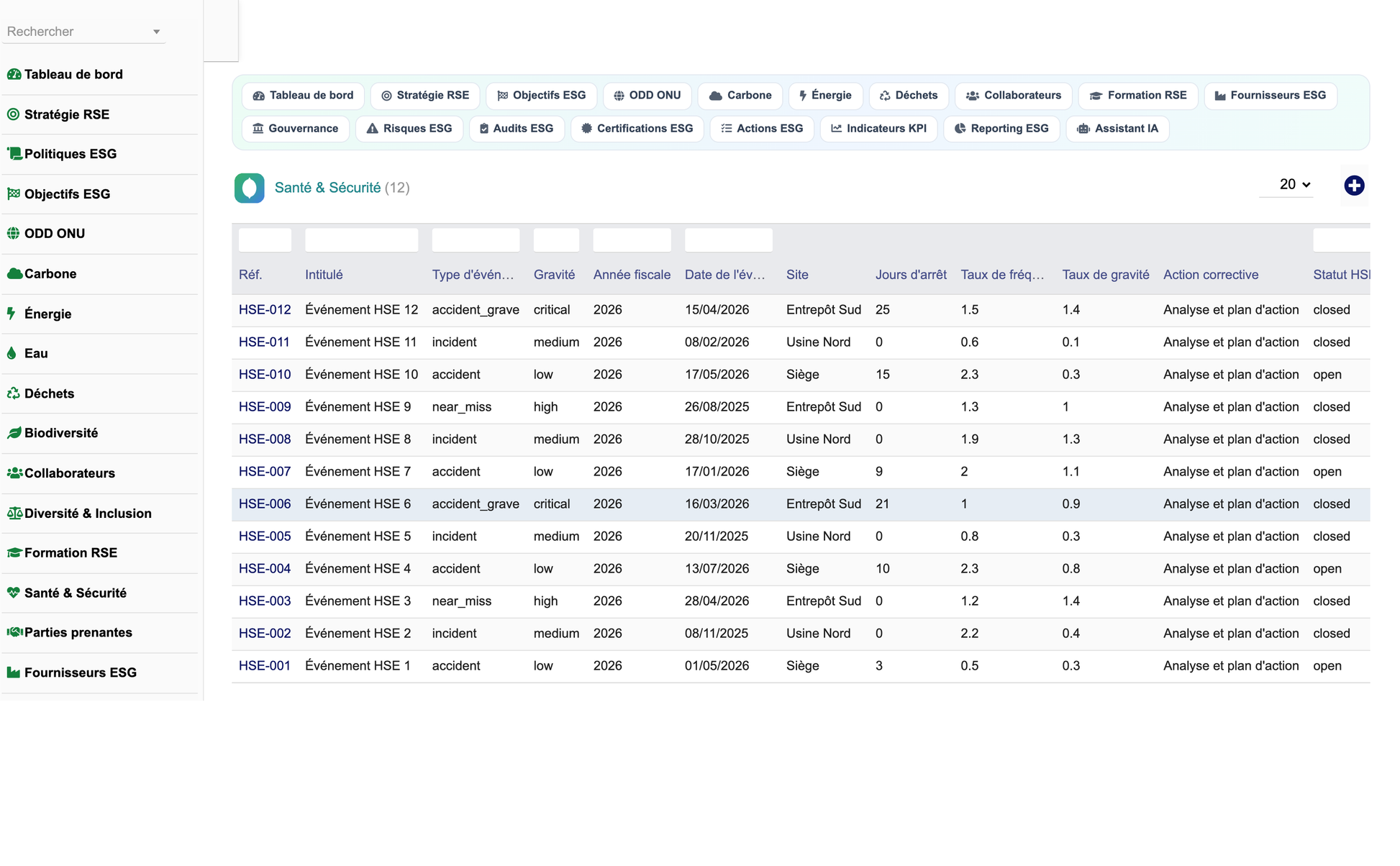This screenshot has width=1400, height=866.
Task: Click the Énergie sidebar bolt icon
Action: tap(12, 314)
